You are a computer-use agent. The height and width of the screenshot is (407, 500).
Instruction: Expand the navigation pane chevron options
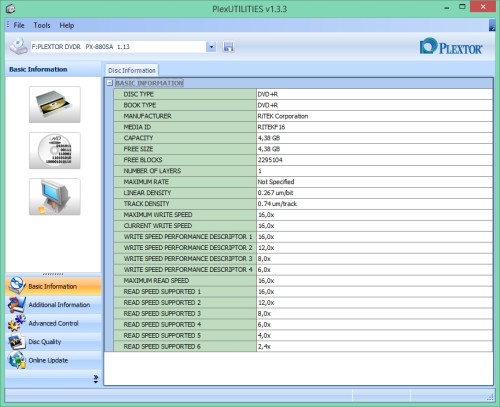[96, 379]
